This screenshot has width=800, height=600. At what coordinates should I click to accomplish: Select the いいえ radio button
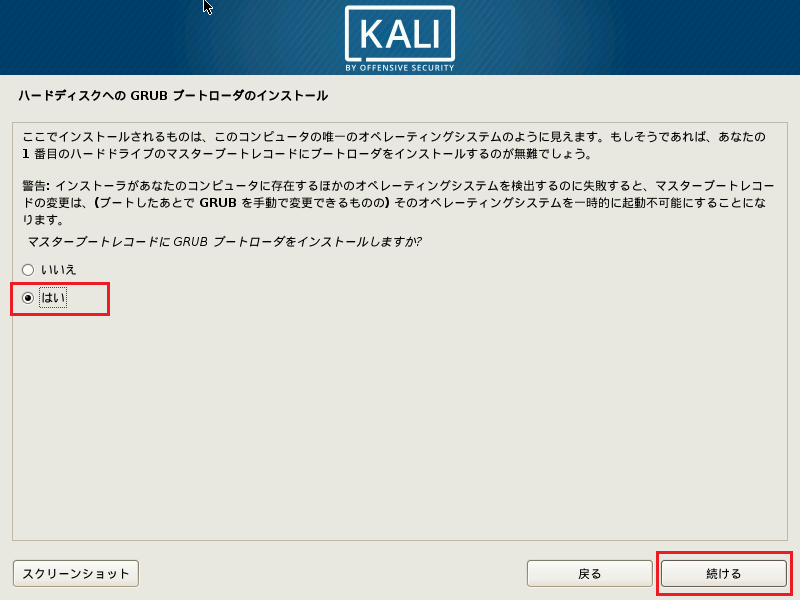click(x=28, y=269)
